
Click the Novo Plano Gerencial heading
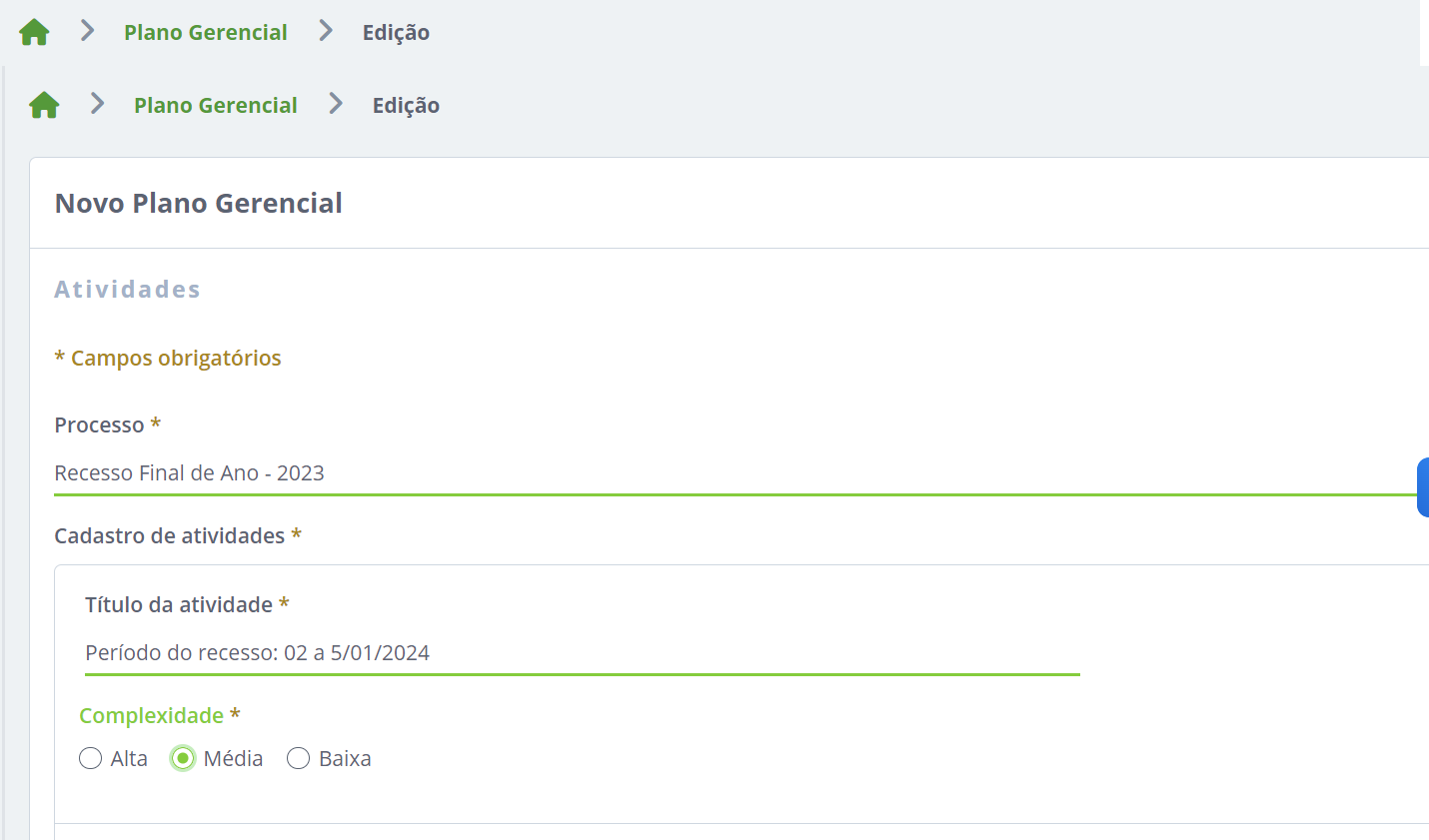pos(199,204)
